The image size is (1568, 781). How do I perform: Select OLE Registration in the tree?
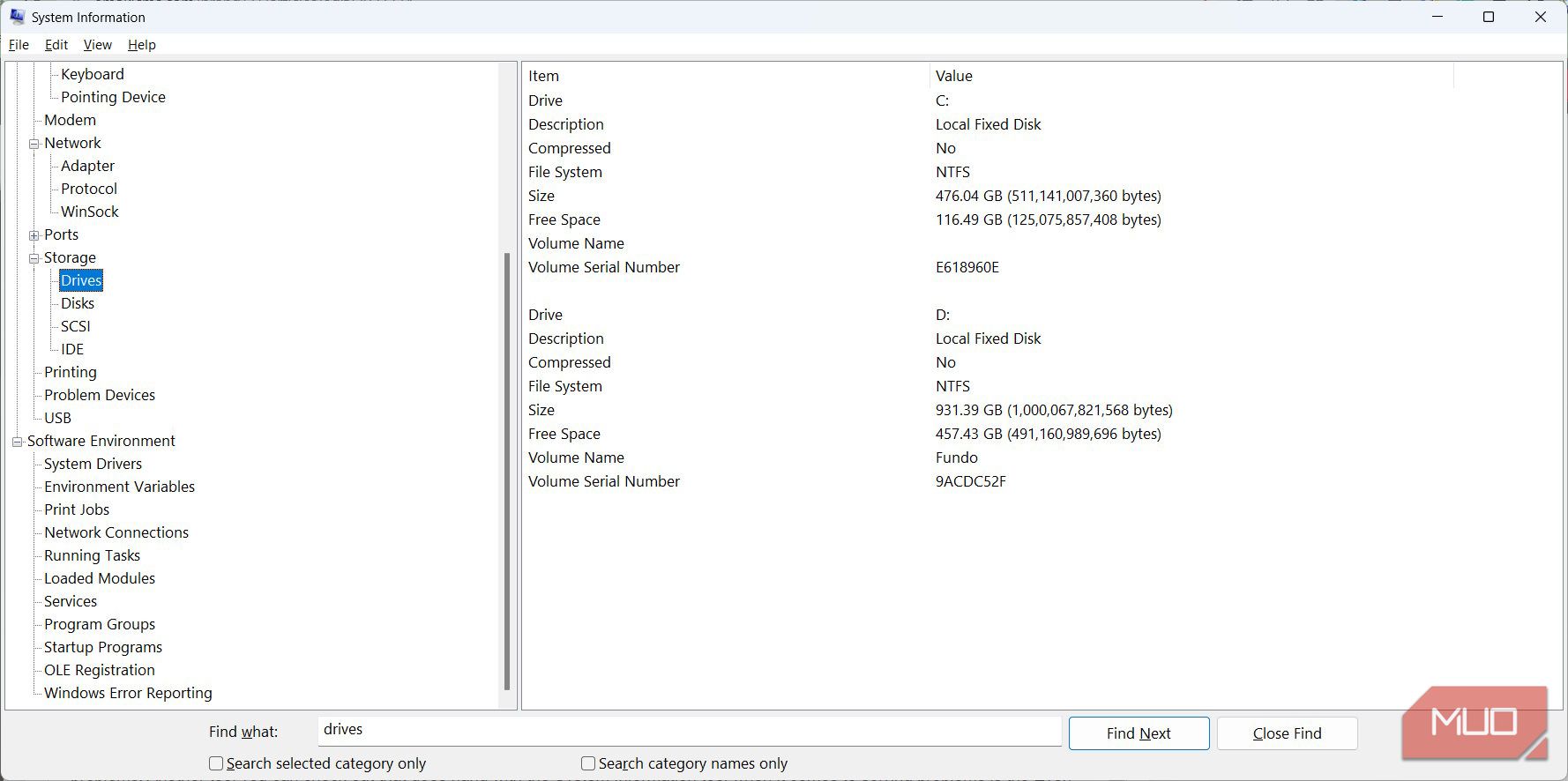tap(100, 670)
